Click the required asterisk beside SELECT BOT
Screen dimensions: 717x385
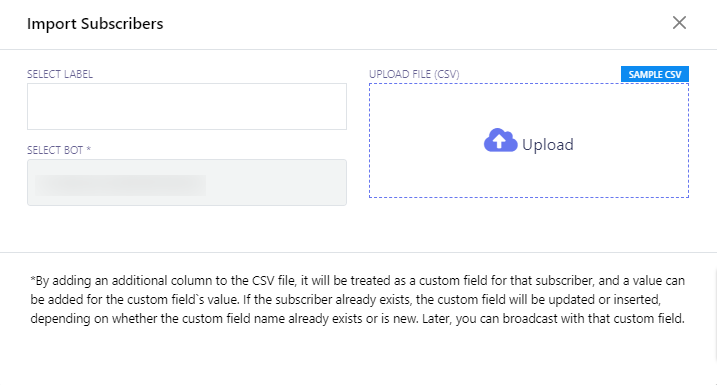[x=89, y=149]
